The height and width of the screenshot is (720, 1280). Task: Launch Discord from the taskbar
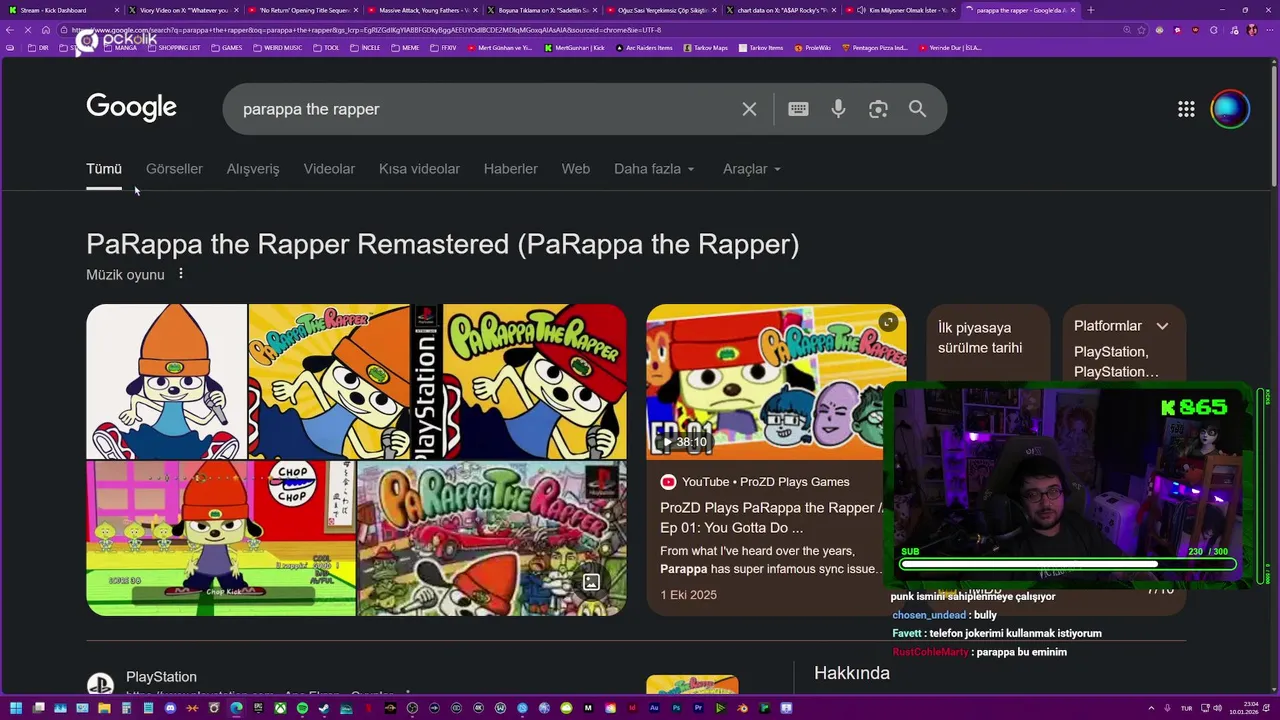170,708
